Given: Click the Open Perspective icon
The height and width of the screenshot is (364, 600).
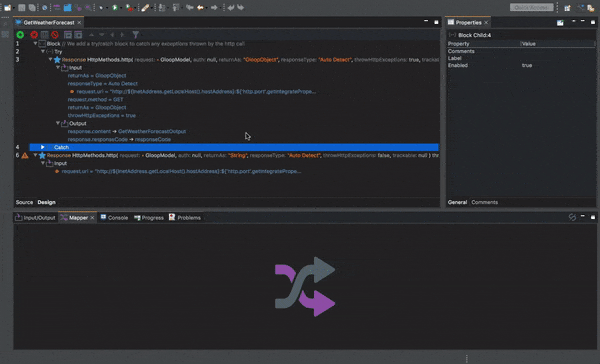Looking at the screenshot, I should coord(567,8).
